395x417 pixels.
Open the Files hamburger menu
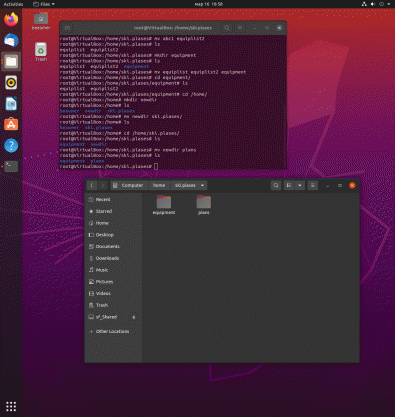pos(313,185)
